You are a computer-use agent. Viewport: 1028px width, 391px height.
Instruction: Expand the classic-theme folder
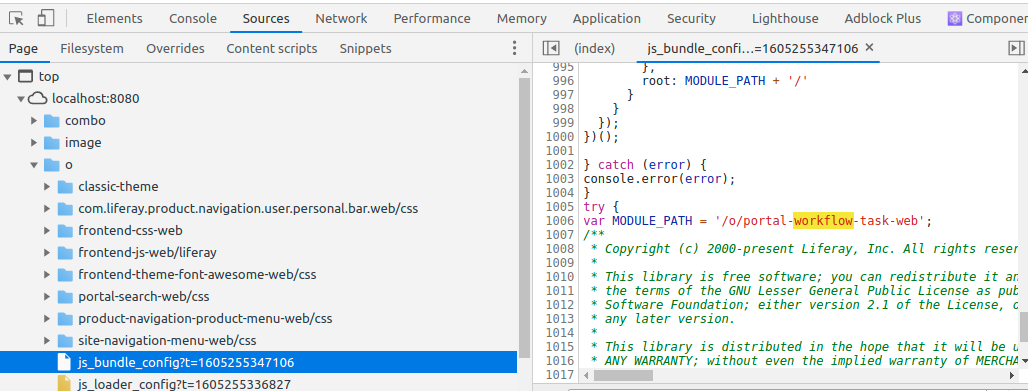pos(47,186)
